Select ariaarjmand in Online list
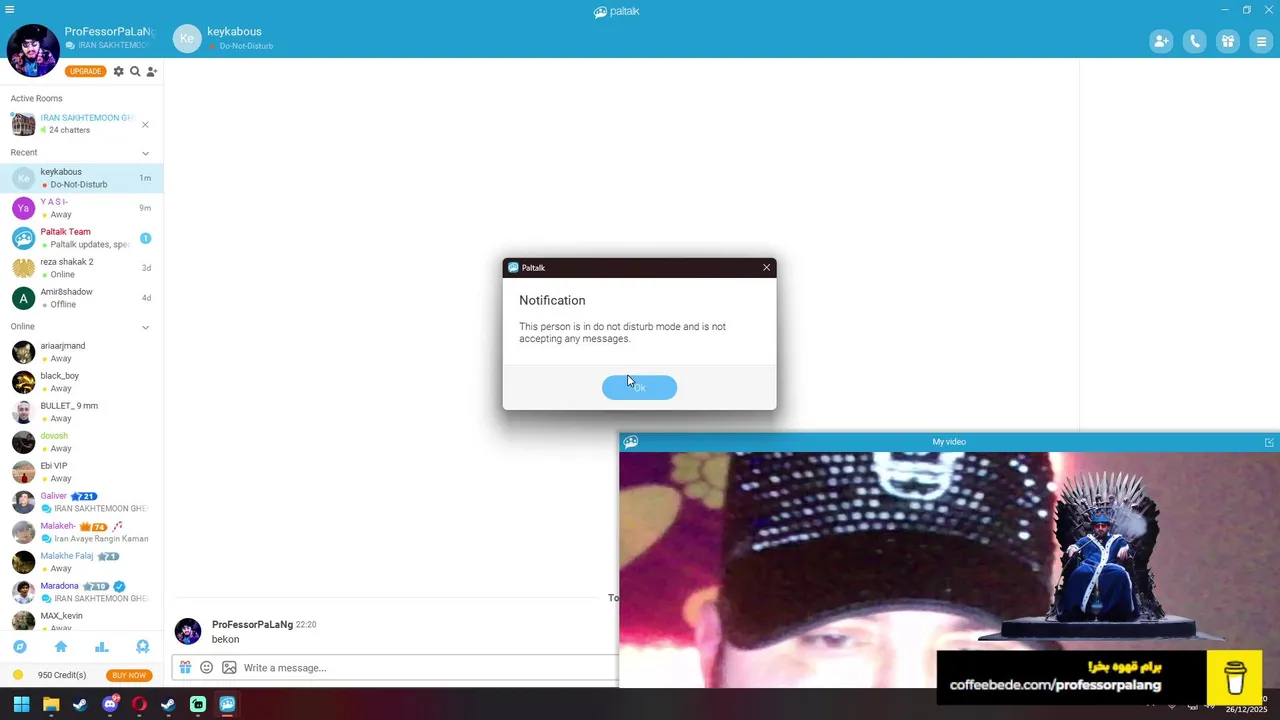Viewport: 1280px width, 720px height. [x=81, y=352]
